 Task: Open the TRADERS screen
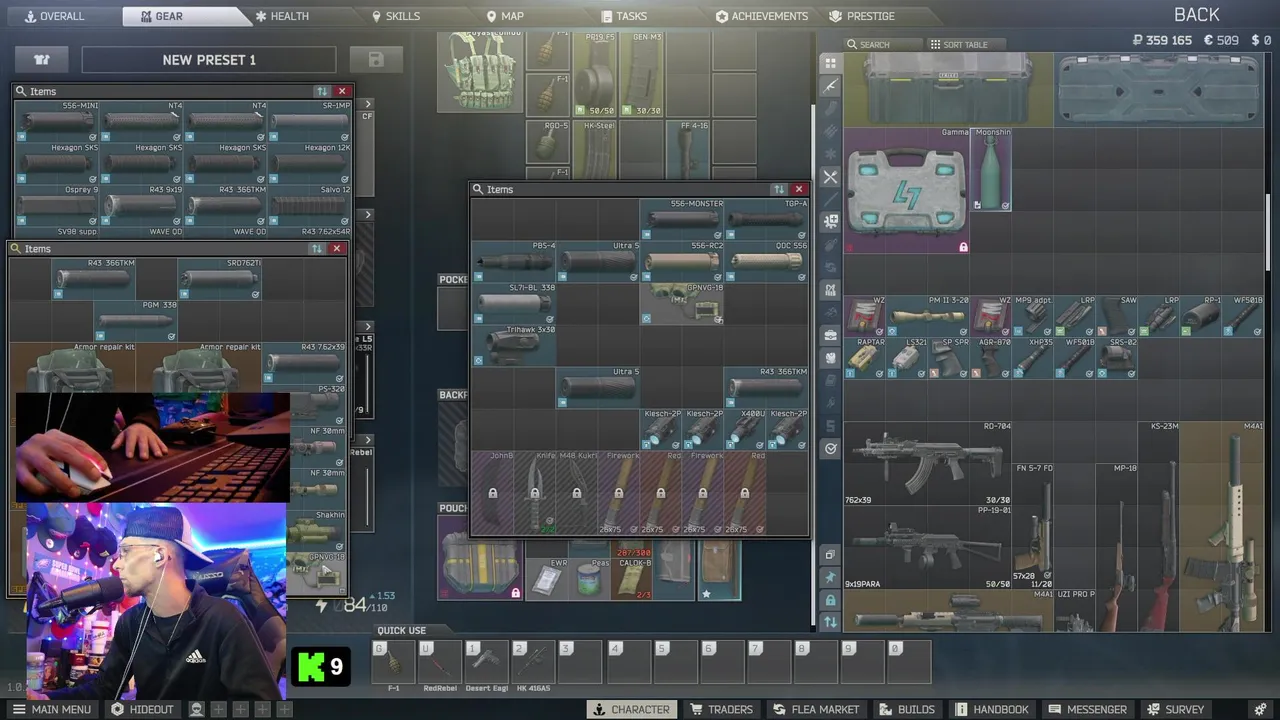pos(721,709)
